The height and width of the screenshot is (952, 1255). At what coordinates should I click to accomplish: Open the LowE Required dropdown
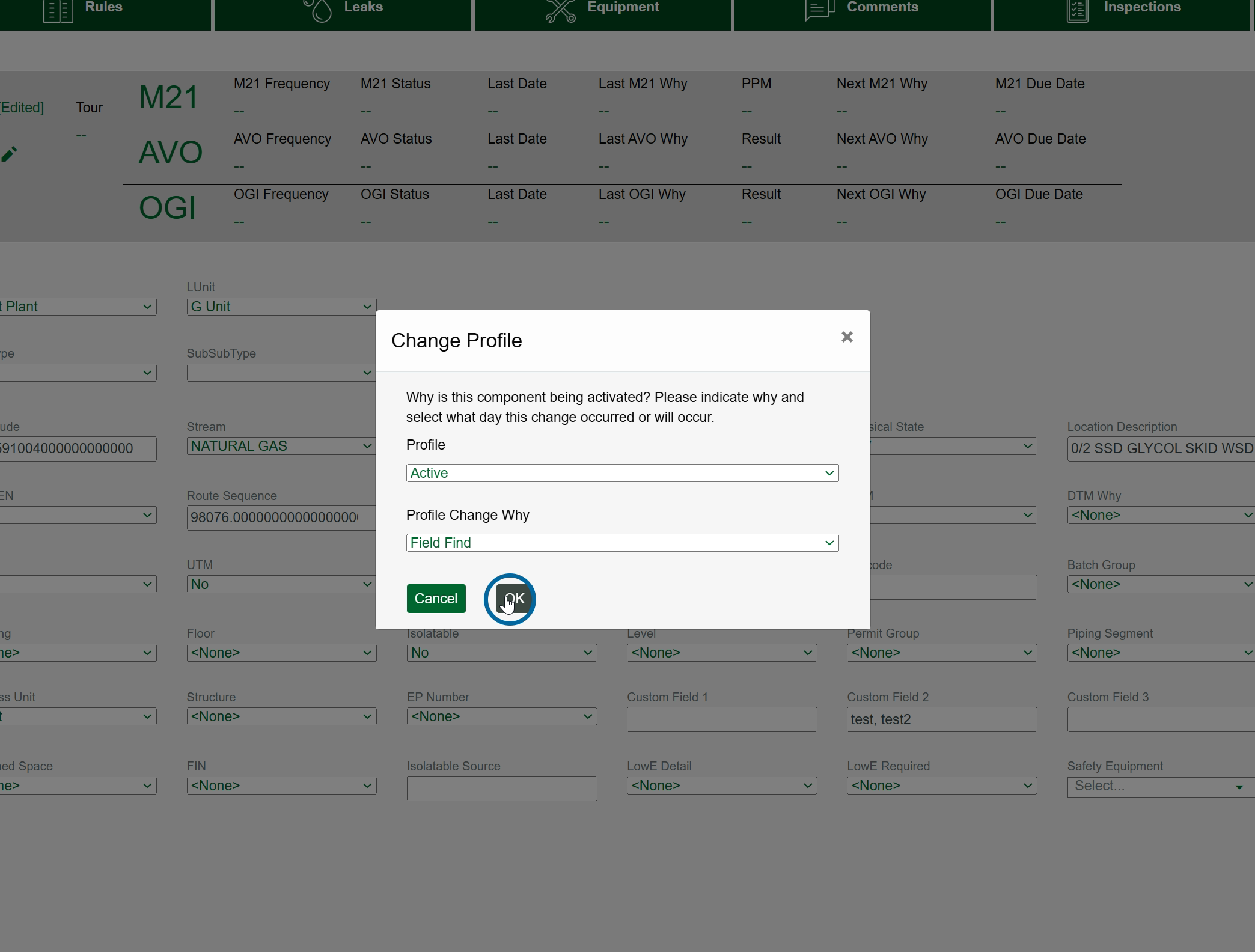pyautogui.click(x=942, y=786)
